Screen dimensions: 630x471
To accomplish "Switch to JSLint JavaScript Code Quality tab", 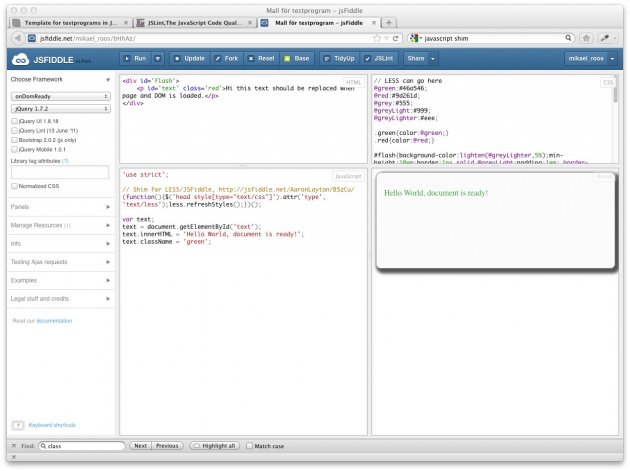I will (x=194, y=23).
